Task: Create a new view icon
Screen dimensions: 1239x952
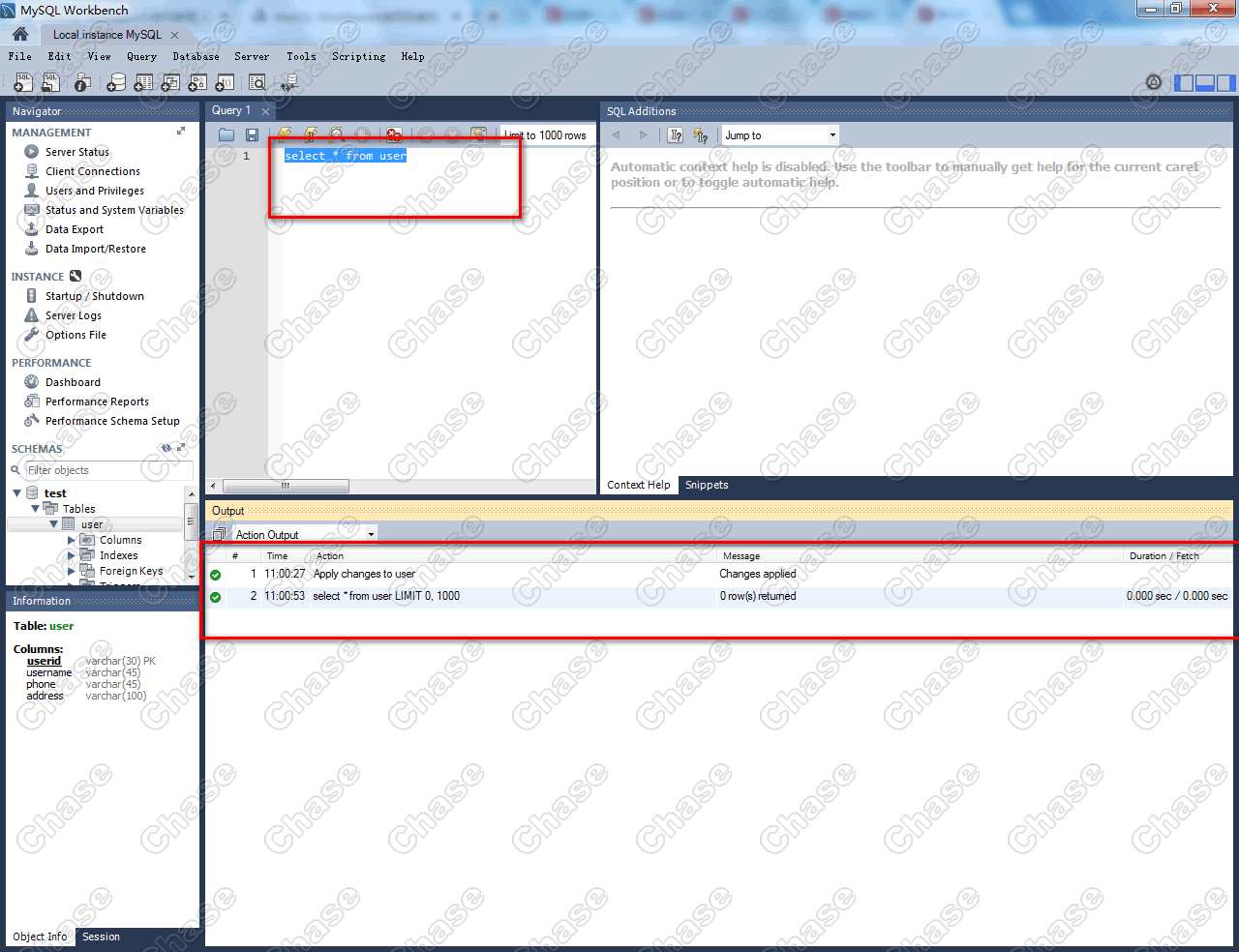Action: pyautogui.click(x=170, y=83)
